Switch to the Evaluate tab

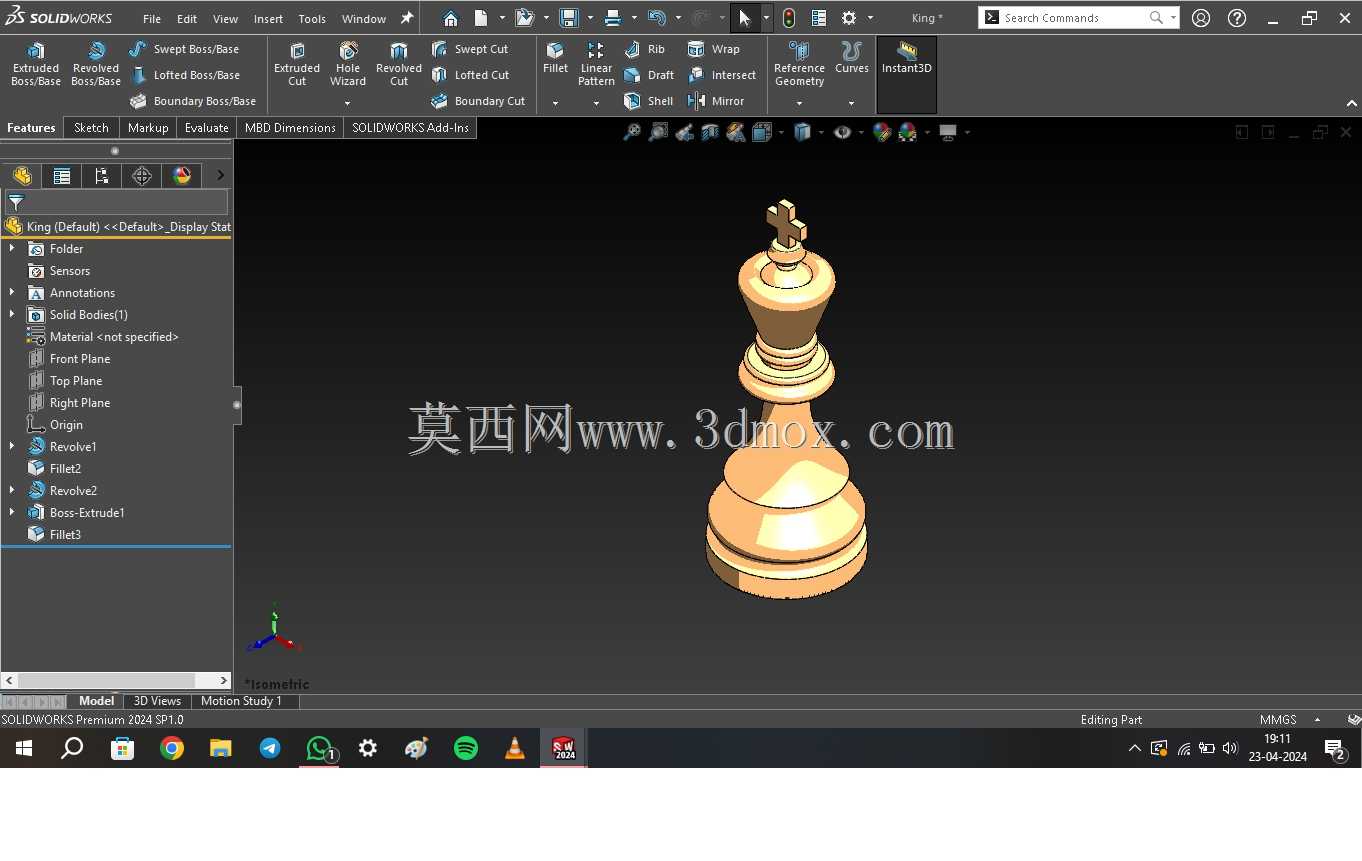pyautogui.click(x=207, y=128)
